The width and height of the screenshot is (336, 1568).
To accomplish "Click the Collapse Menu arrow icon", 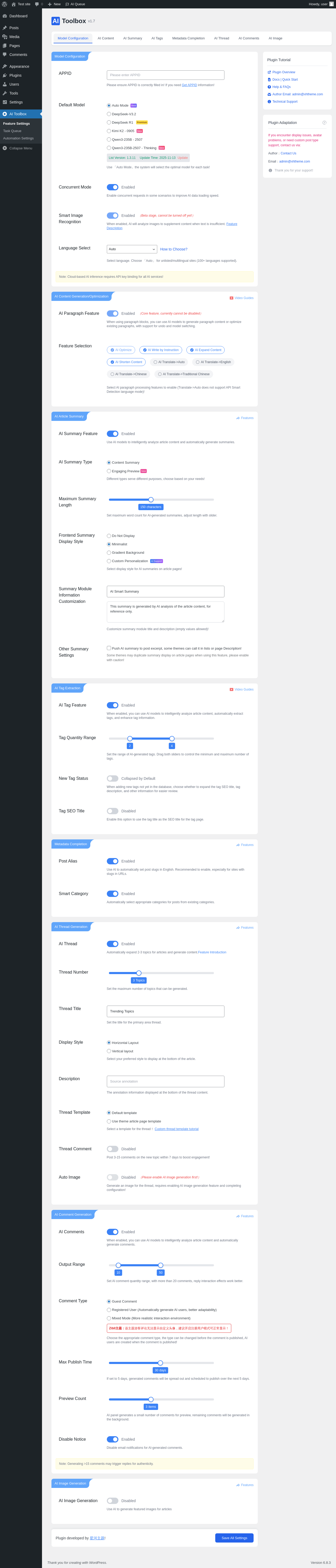I will [x=5, y=148].
